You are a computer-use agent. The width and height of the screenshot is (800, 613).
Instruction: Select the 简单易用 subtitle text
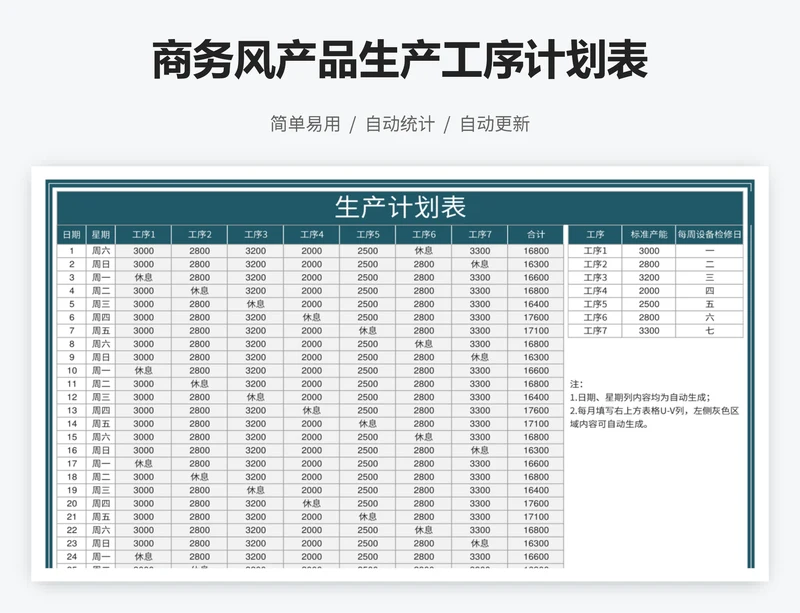(x=305, y=124)
